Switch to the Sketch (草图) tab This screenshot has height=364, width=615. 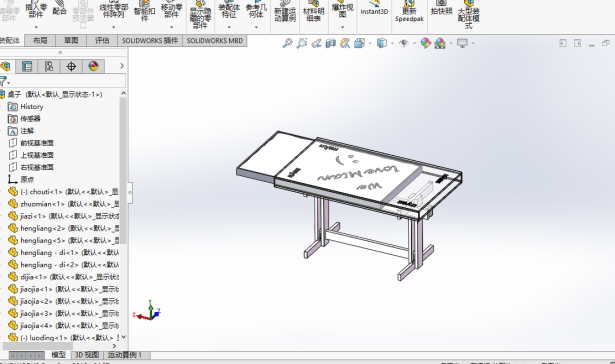click(71, 40)
